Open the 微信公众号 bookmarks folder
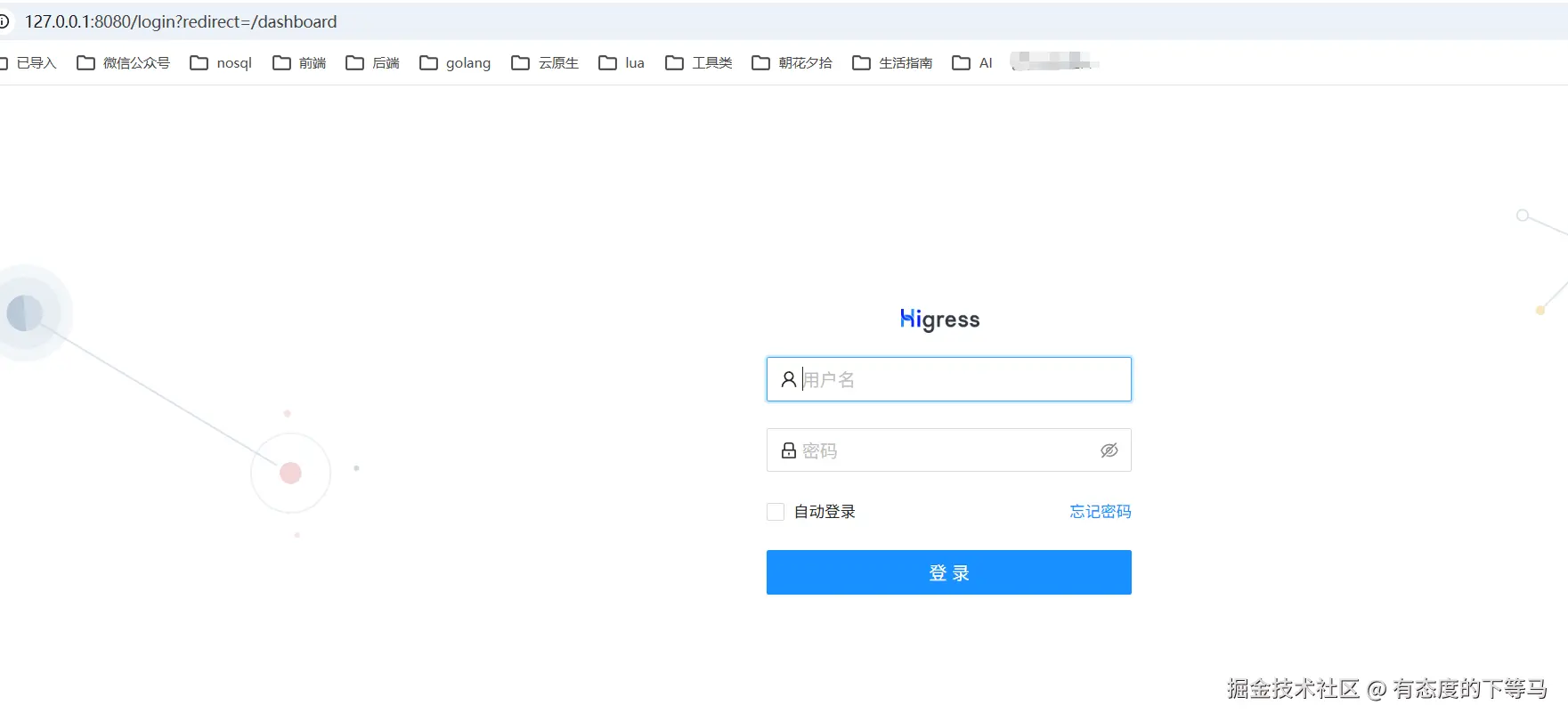 pos(123,63)
